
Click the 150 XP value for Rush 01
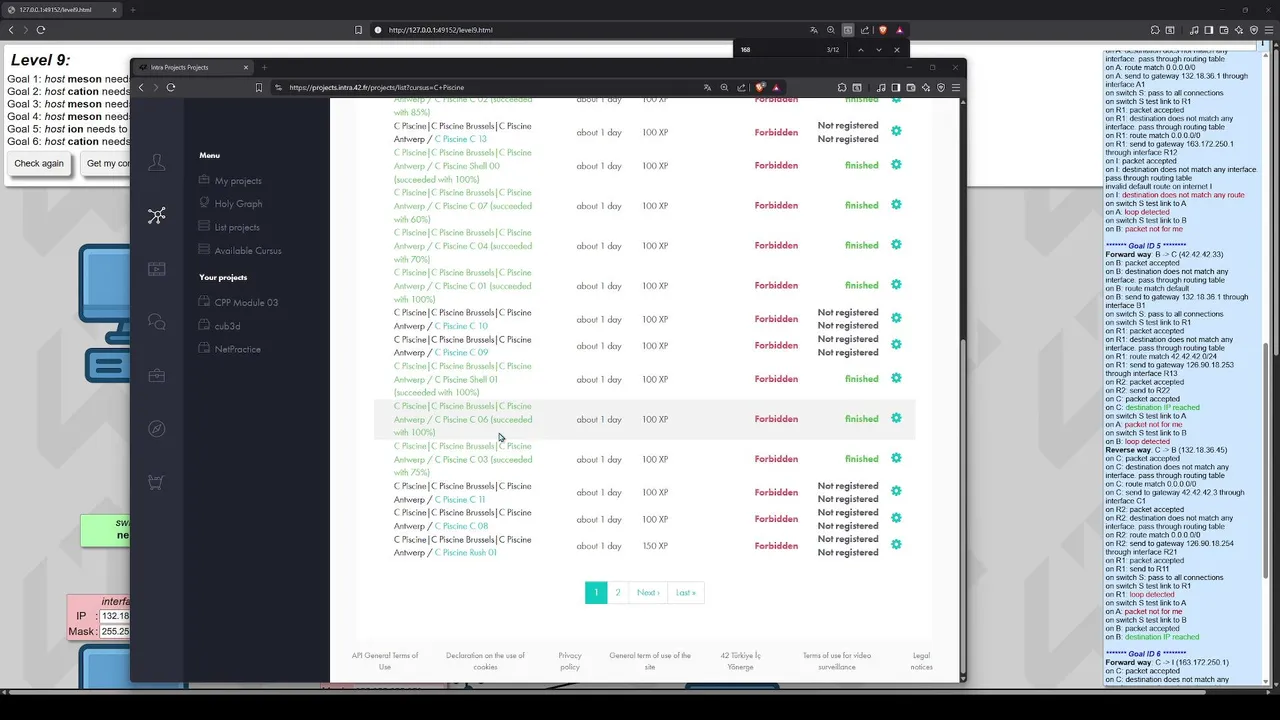[655, 546]
